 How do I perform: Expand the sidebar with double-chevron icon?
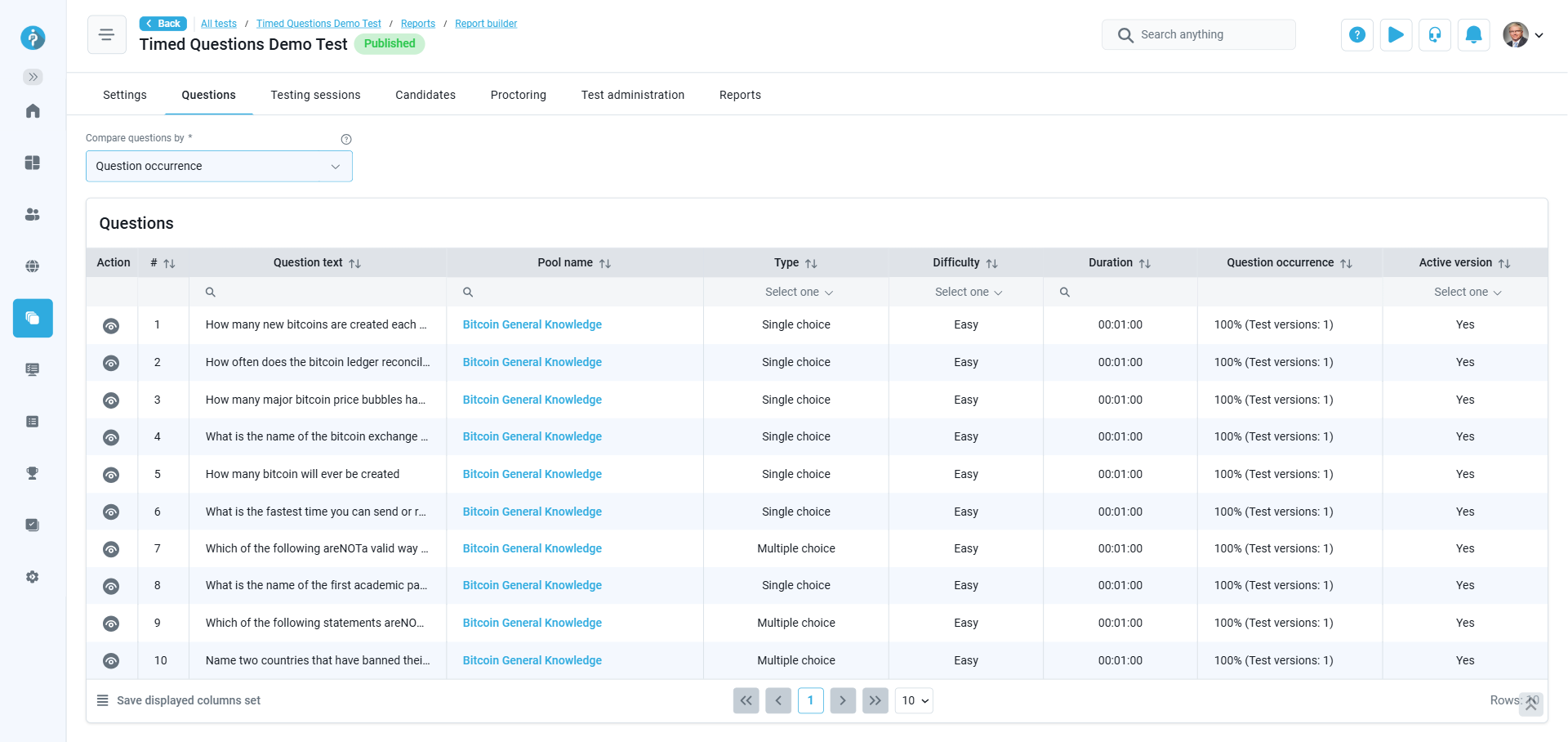[33, 77]
